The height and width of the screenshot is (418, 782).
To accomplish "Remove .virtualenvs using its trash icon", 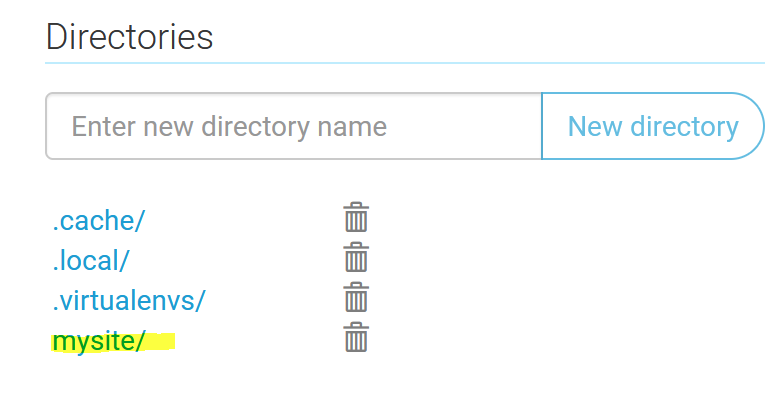I will (356, 298).
